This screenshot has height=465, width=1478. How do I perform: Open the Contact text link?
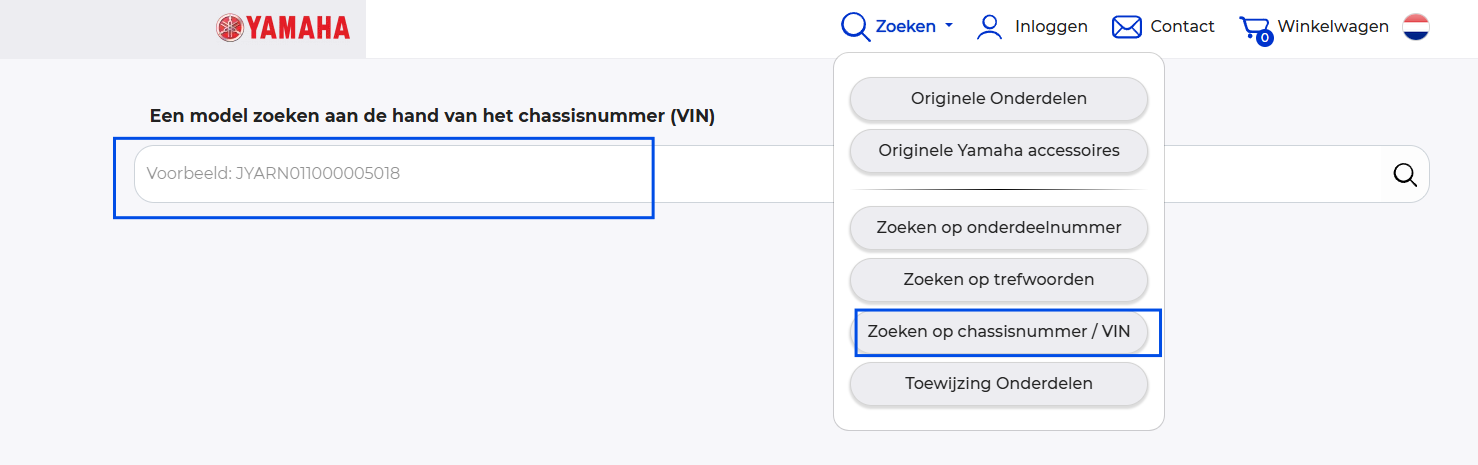tap(1182, 27)
